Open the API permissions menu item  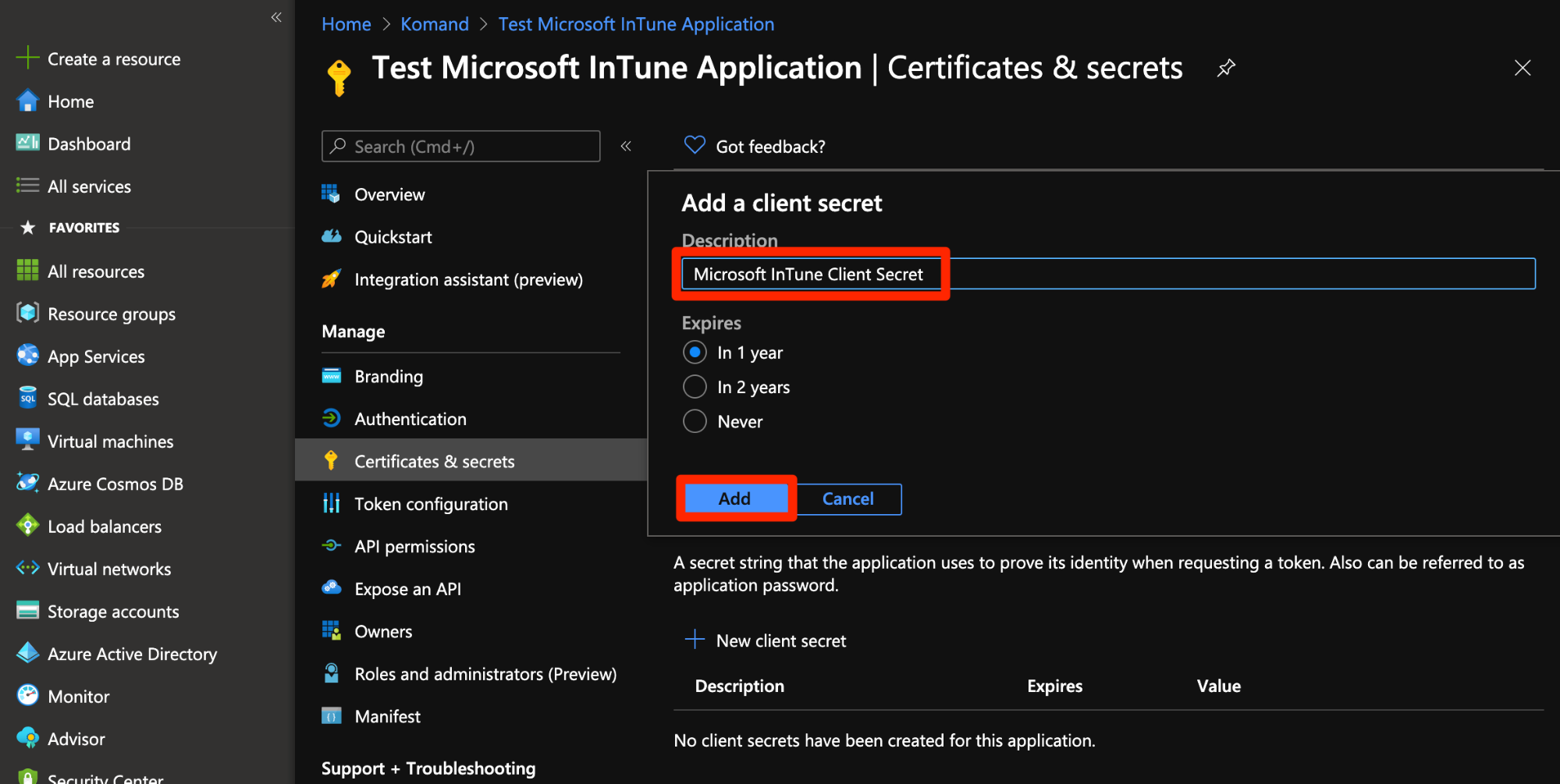click(414, 546)
